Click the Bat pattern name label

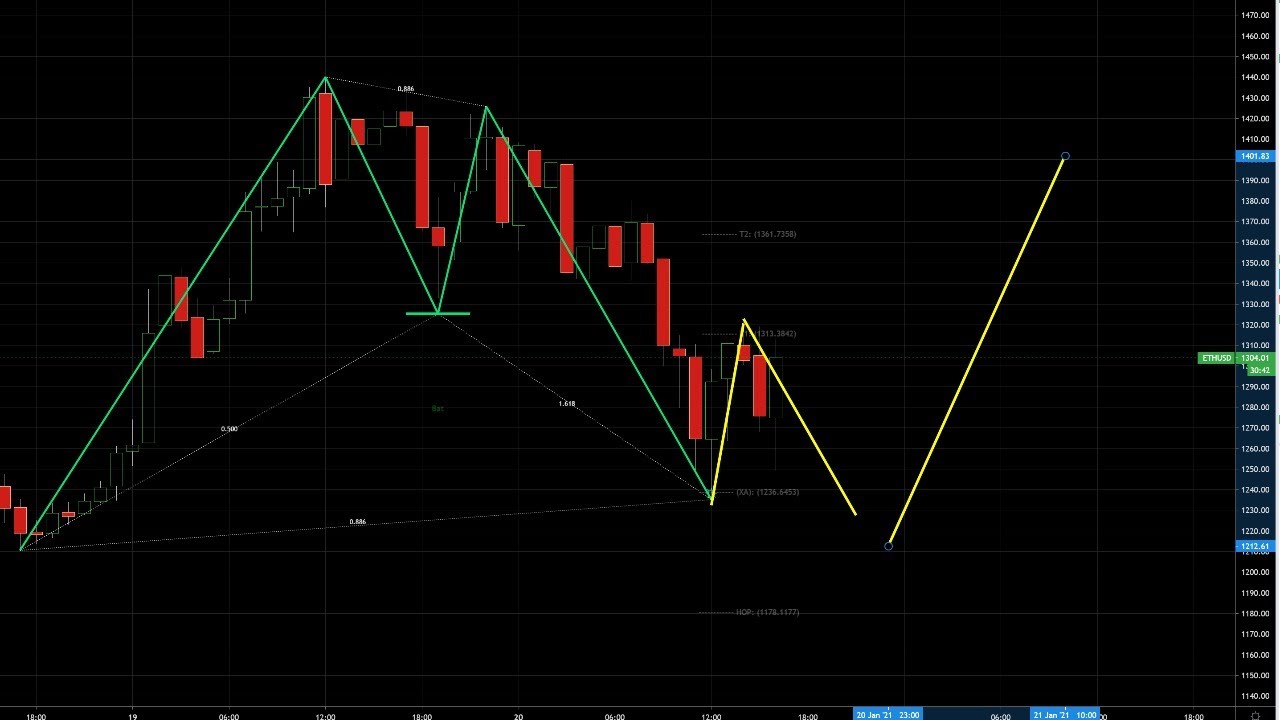point(437,409)
